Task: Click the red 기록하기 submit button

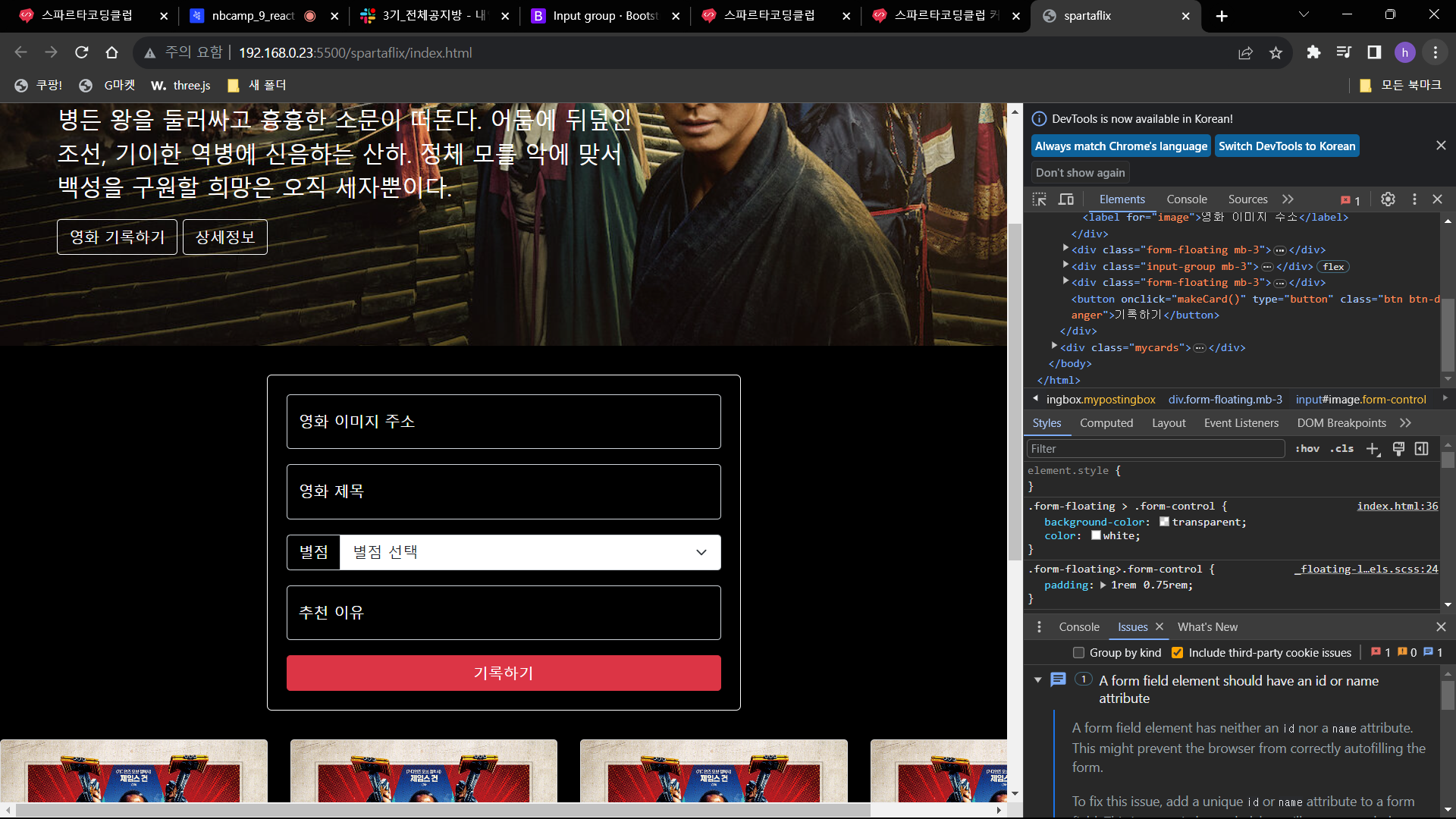Action: 504,673
